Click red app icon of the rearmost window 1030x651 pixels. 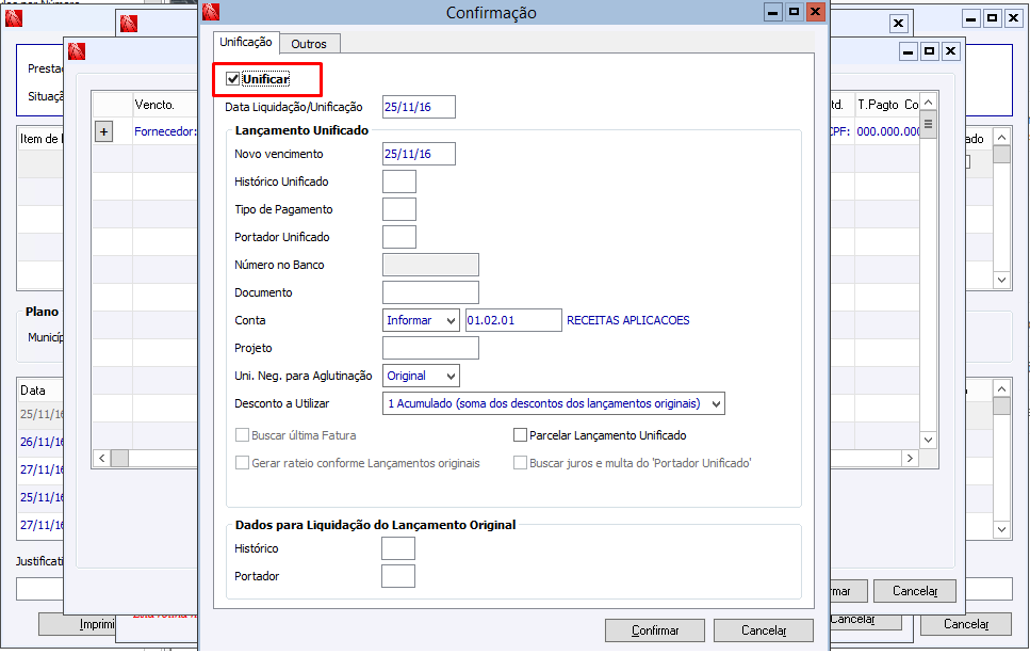point(14,18)
